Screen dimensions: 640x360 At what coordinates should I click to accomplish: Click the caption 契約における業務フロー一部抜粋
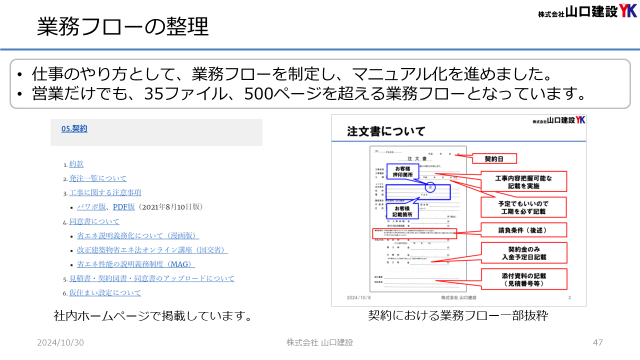(x=458, y=316)
